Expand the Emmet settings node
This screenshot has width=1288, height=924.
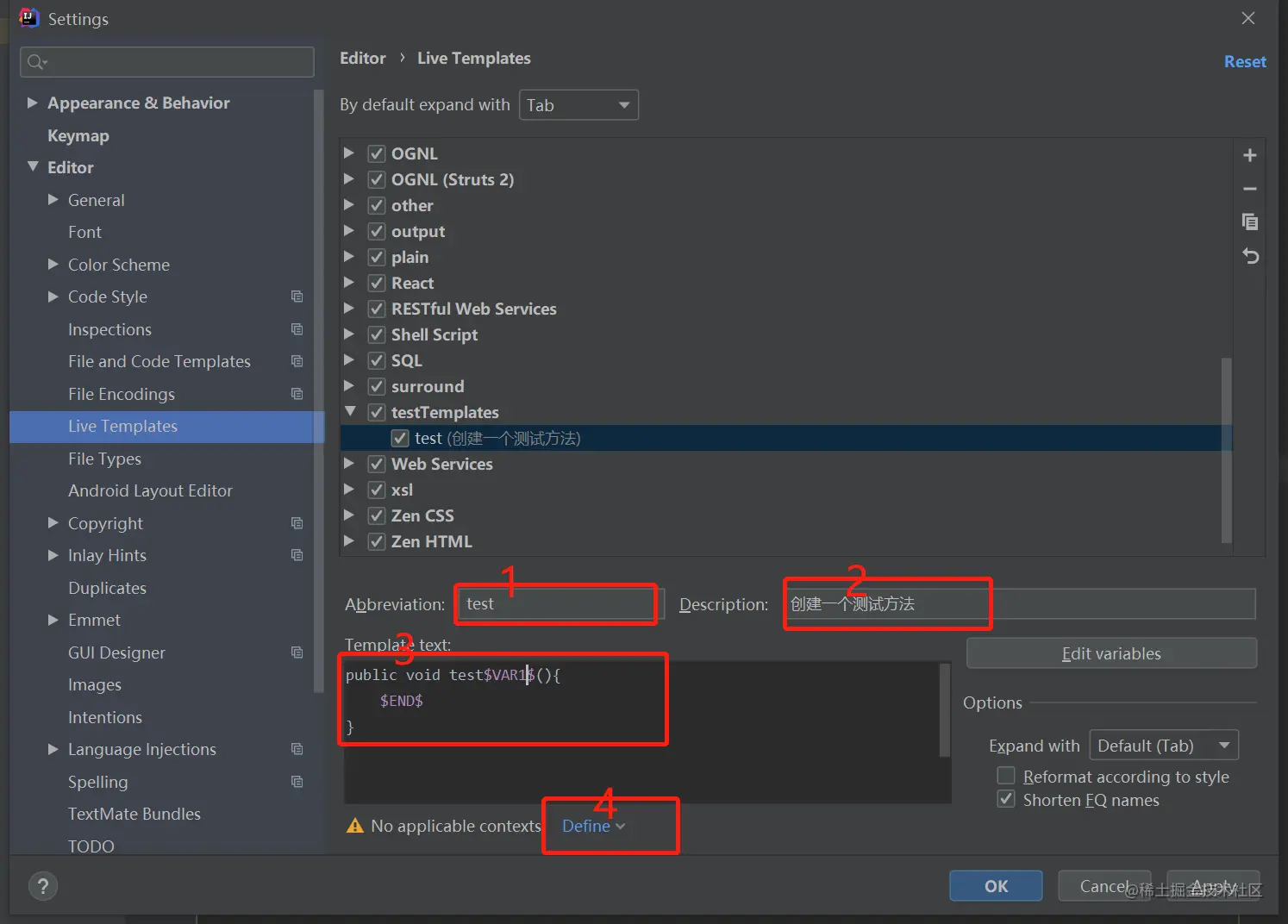pyautogui.click(x=53, y=620)
